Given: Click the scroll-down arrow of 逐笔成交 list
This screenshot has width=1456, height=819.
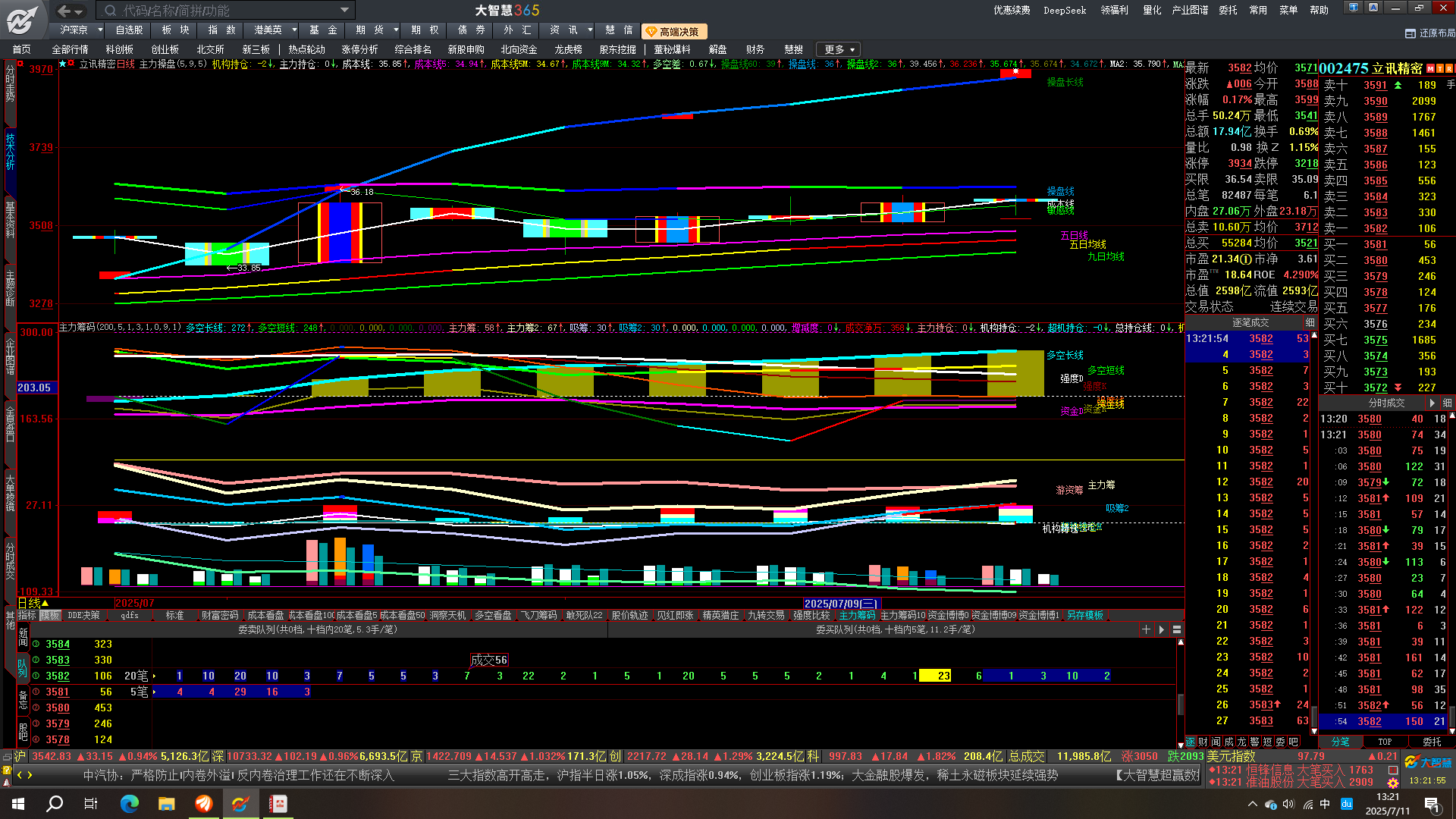Looking at the screenshot, I should pos(1313,731).
